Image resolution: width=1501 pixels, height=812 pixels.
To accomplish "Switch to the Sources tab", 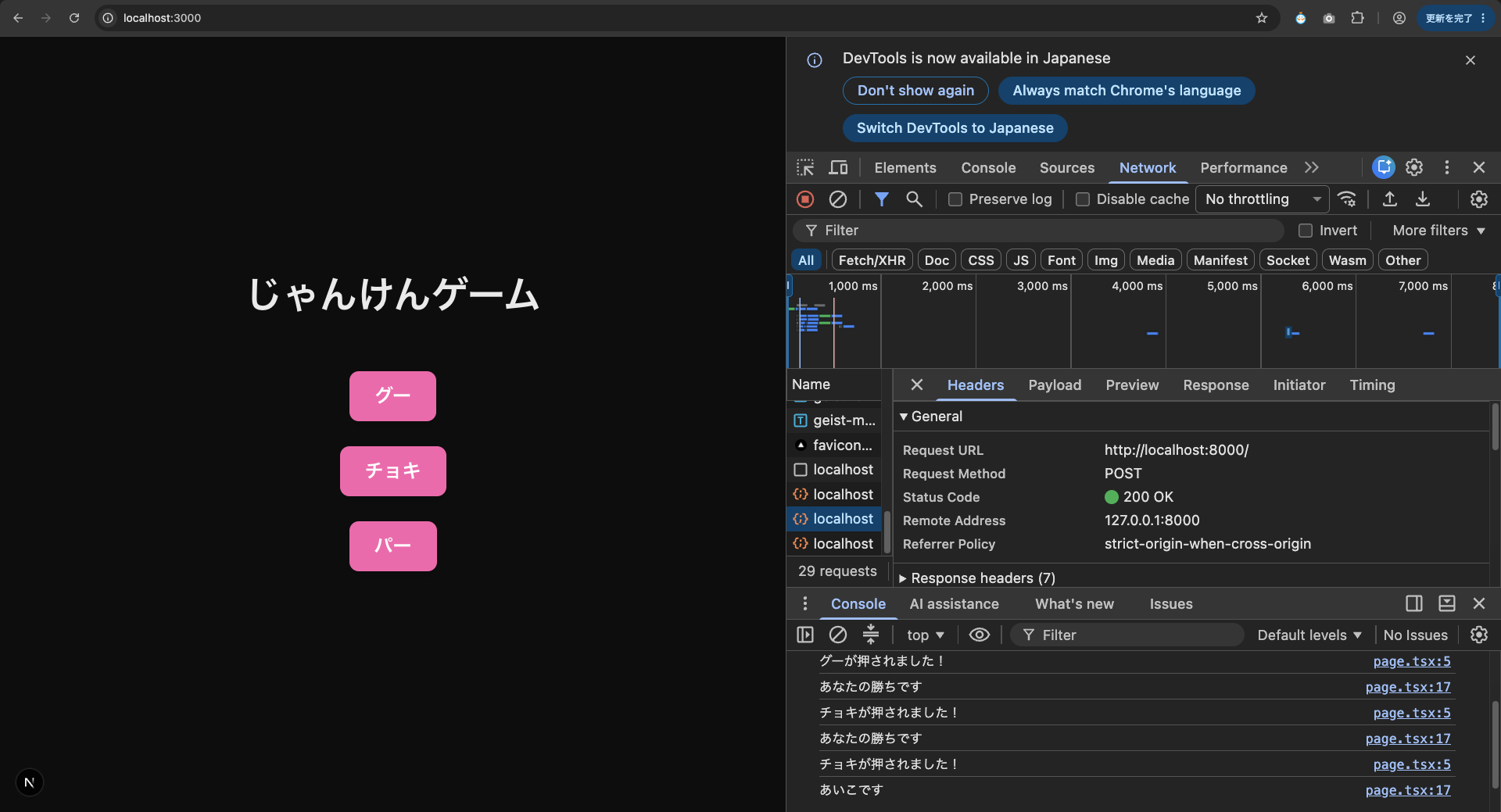I will point(1067,168).
